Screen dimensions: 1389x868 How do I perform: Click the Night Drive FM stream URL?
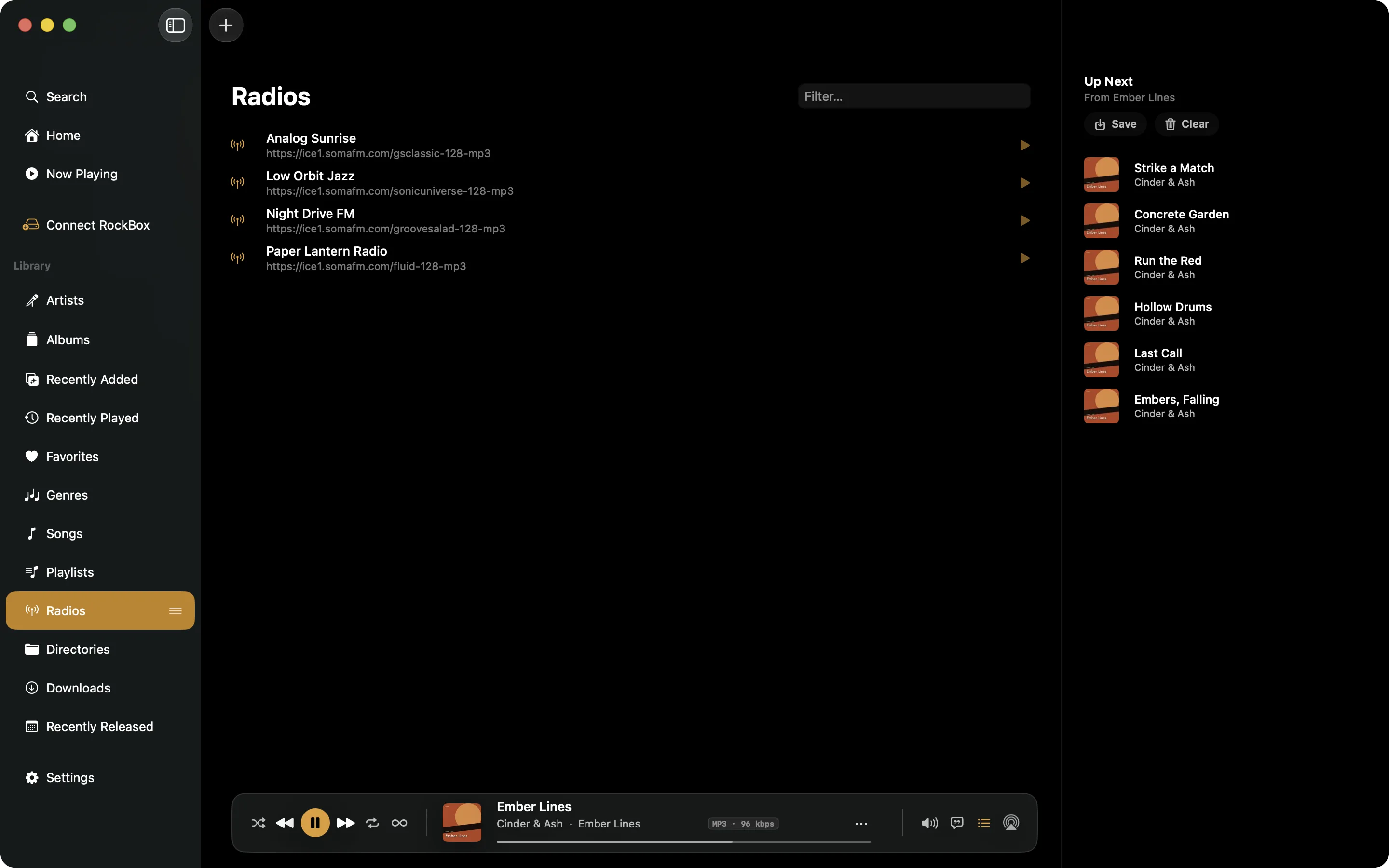(x=386, y=229)
